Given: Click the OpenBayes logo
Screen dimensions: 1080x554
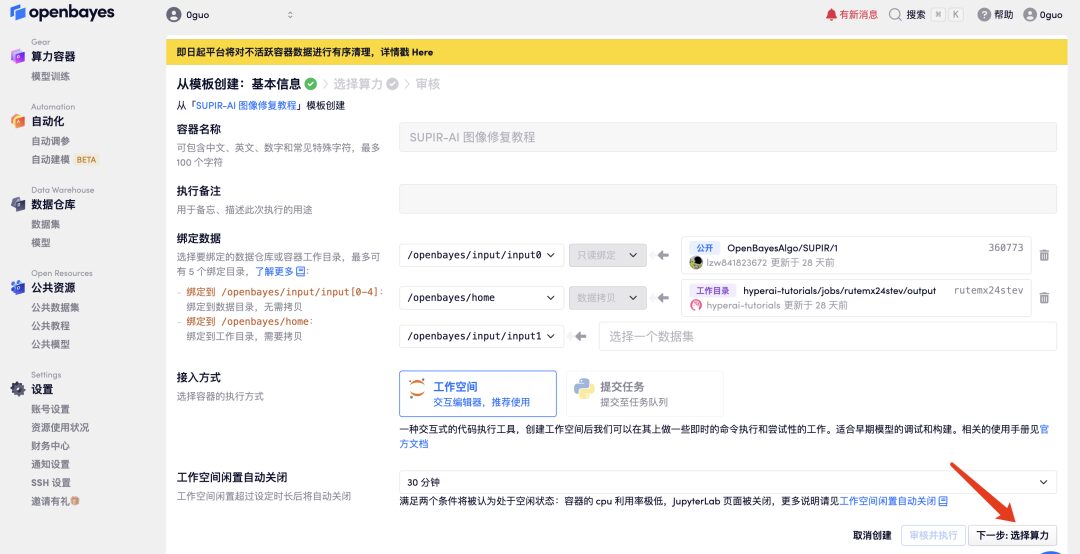Looking at the screenshot, I should 62,13.
